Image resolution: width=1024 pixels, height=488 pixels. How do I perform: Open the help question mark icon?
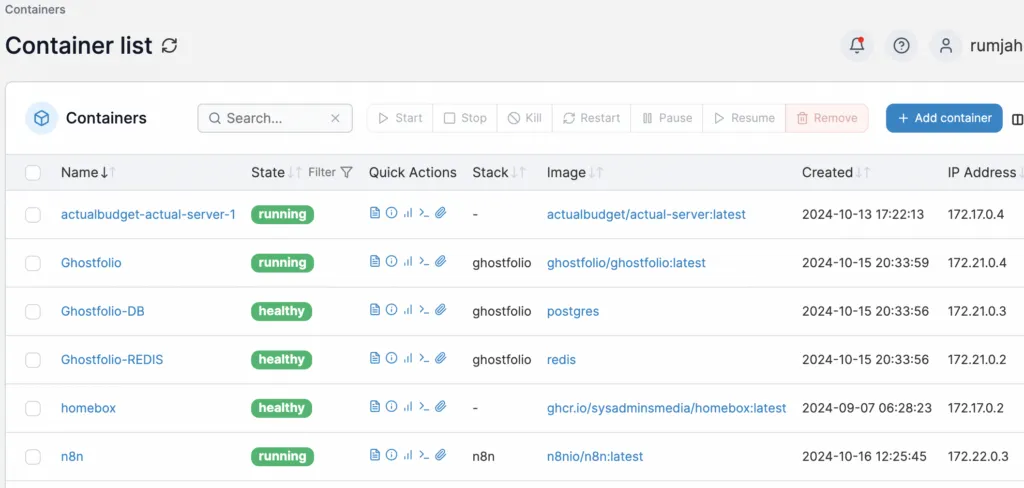(x=901, y=46)
